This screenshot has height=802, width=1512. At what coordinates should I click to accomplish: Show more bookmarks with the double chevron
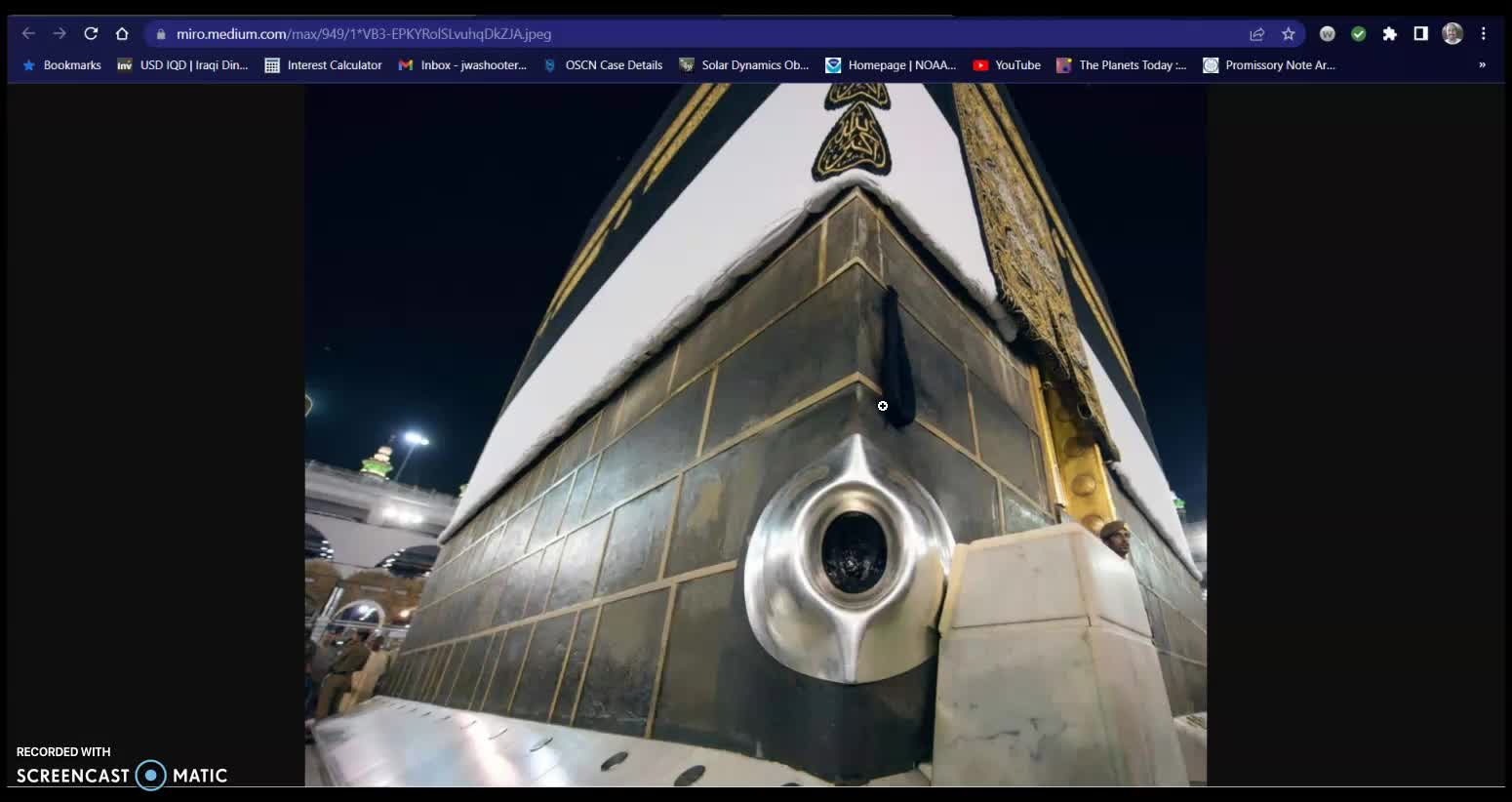click(1482, 65)
